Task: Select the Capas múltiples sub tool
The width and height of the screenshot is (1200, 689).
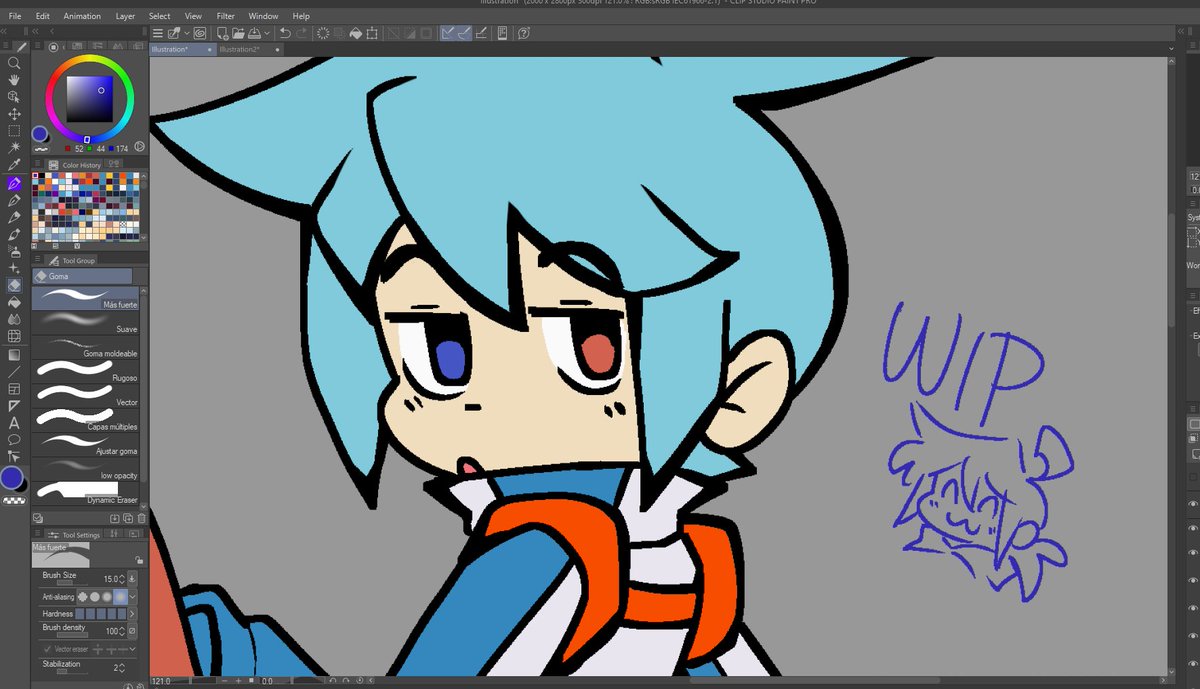Action: [85, 419]
